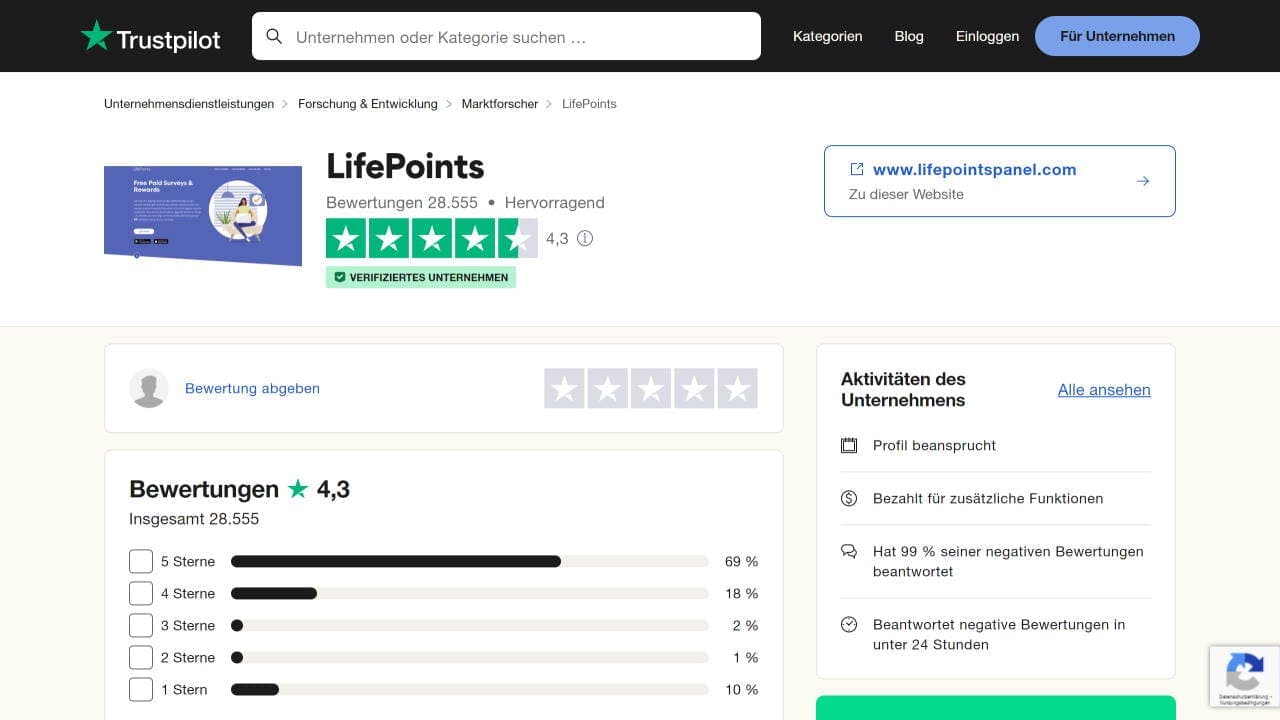The width and height of the screenshot is (1280, 720).
Task: Click the speech bubble icon beside the 99 % stat
Action: 849,552
